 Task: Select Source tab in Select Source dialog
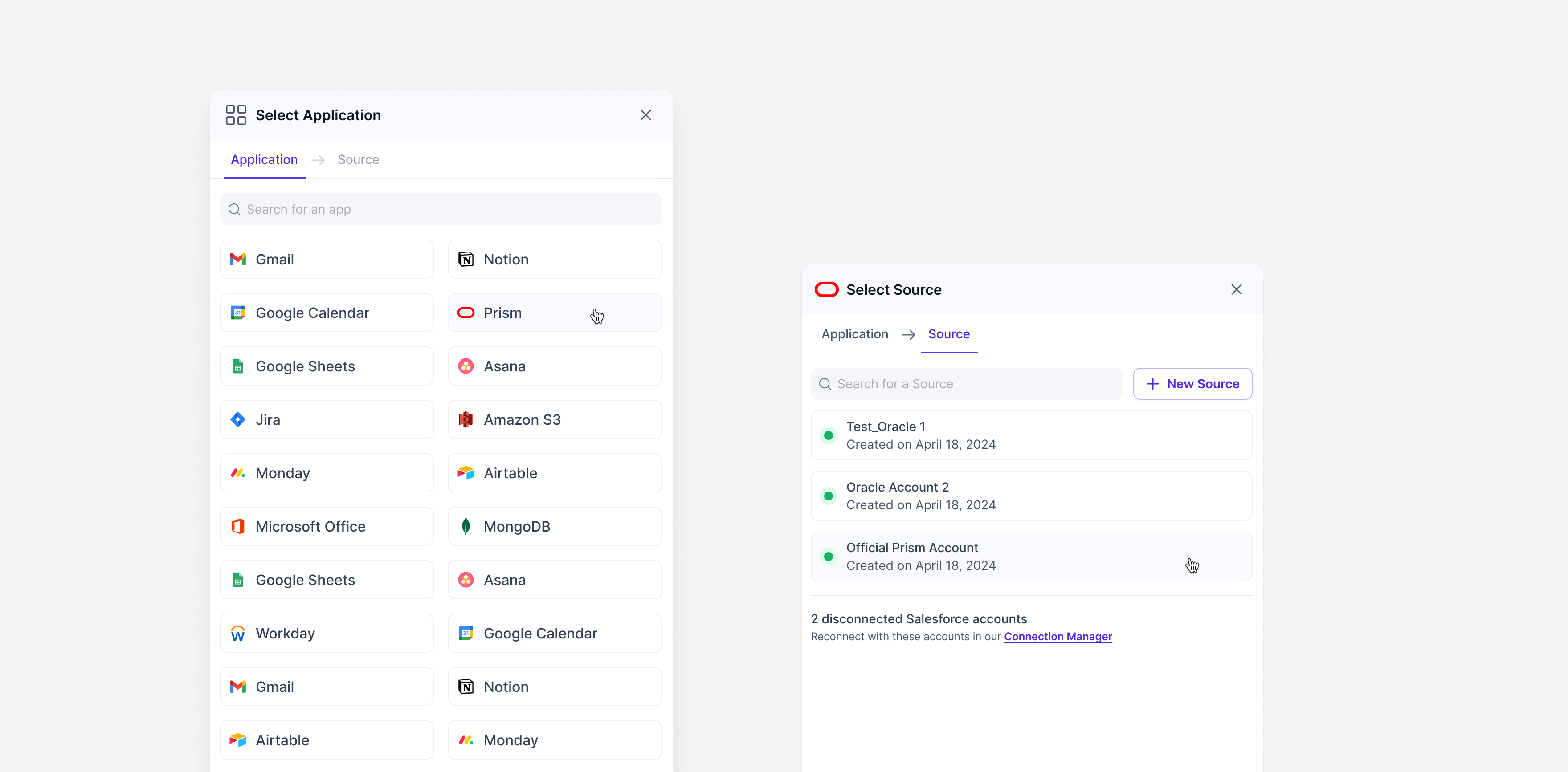pos(949,334)
